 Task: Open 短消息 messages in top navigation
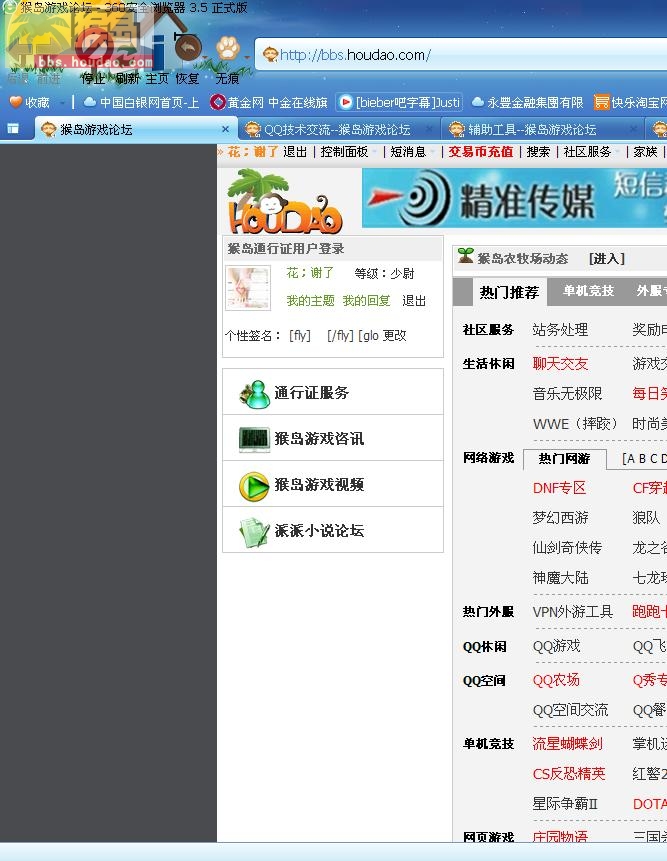click(408, 152)
